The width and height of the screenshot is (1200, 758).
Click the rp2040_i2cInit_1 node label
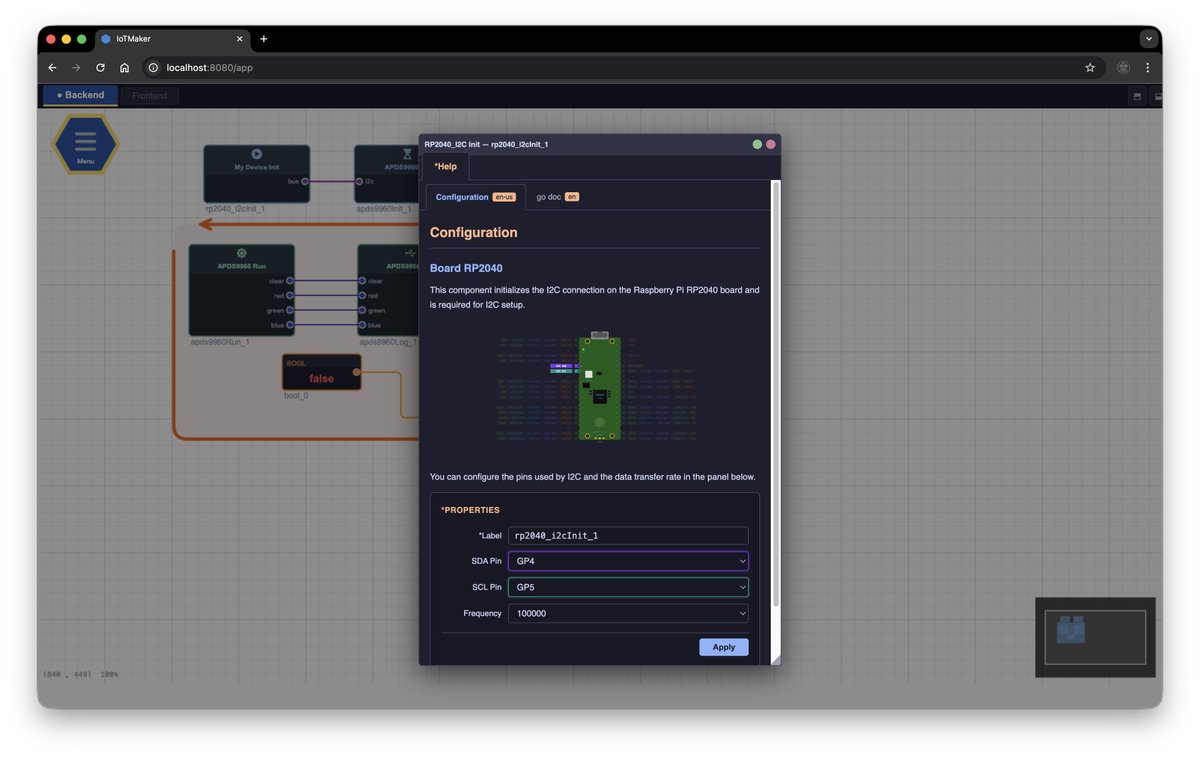pos(235,209)
